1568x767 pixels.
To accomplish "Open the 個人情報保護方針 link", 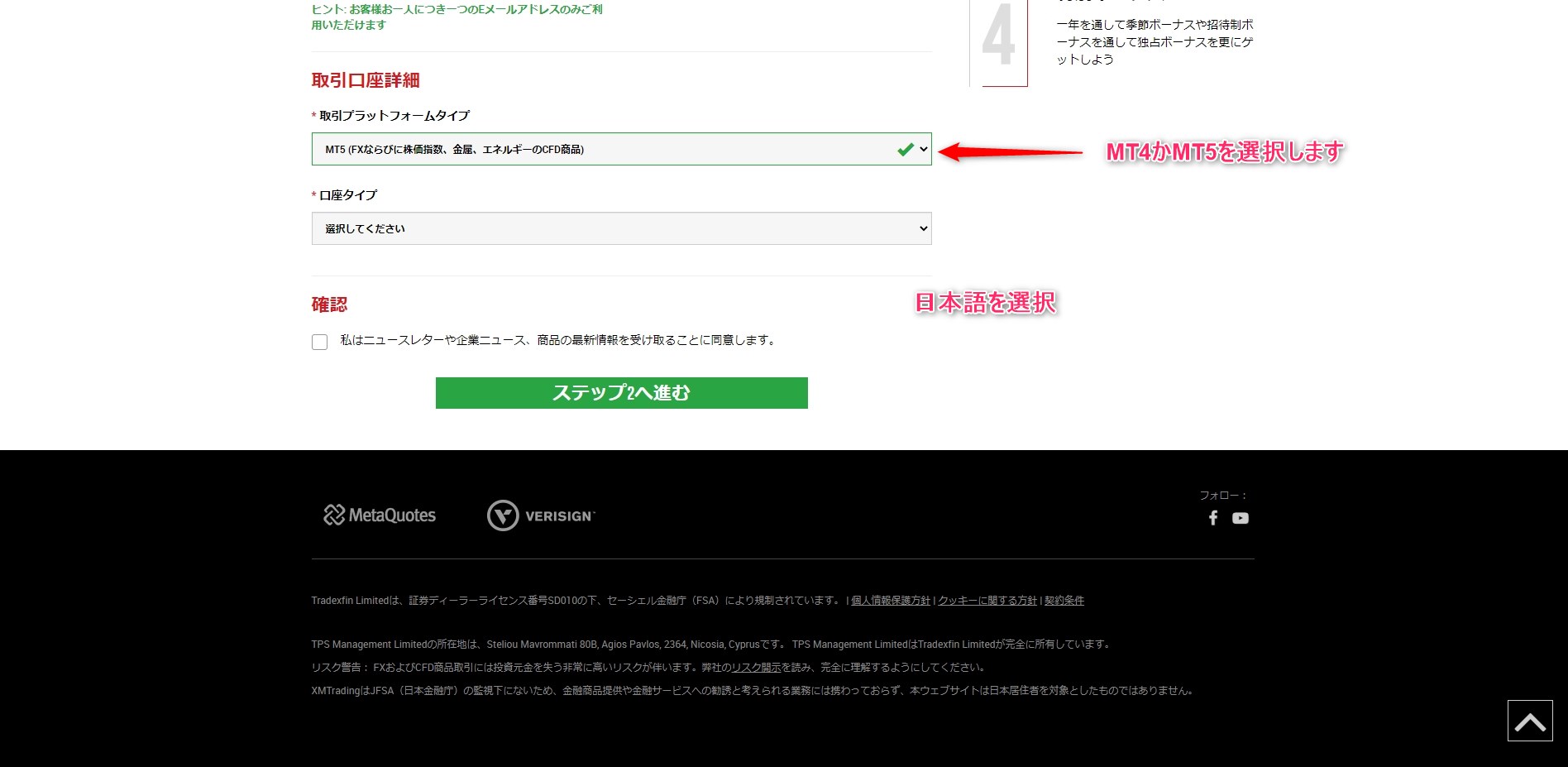I will [891, 601].
